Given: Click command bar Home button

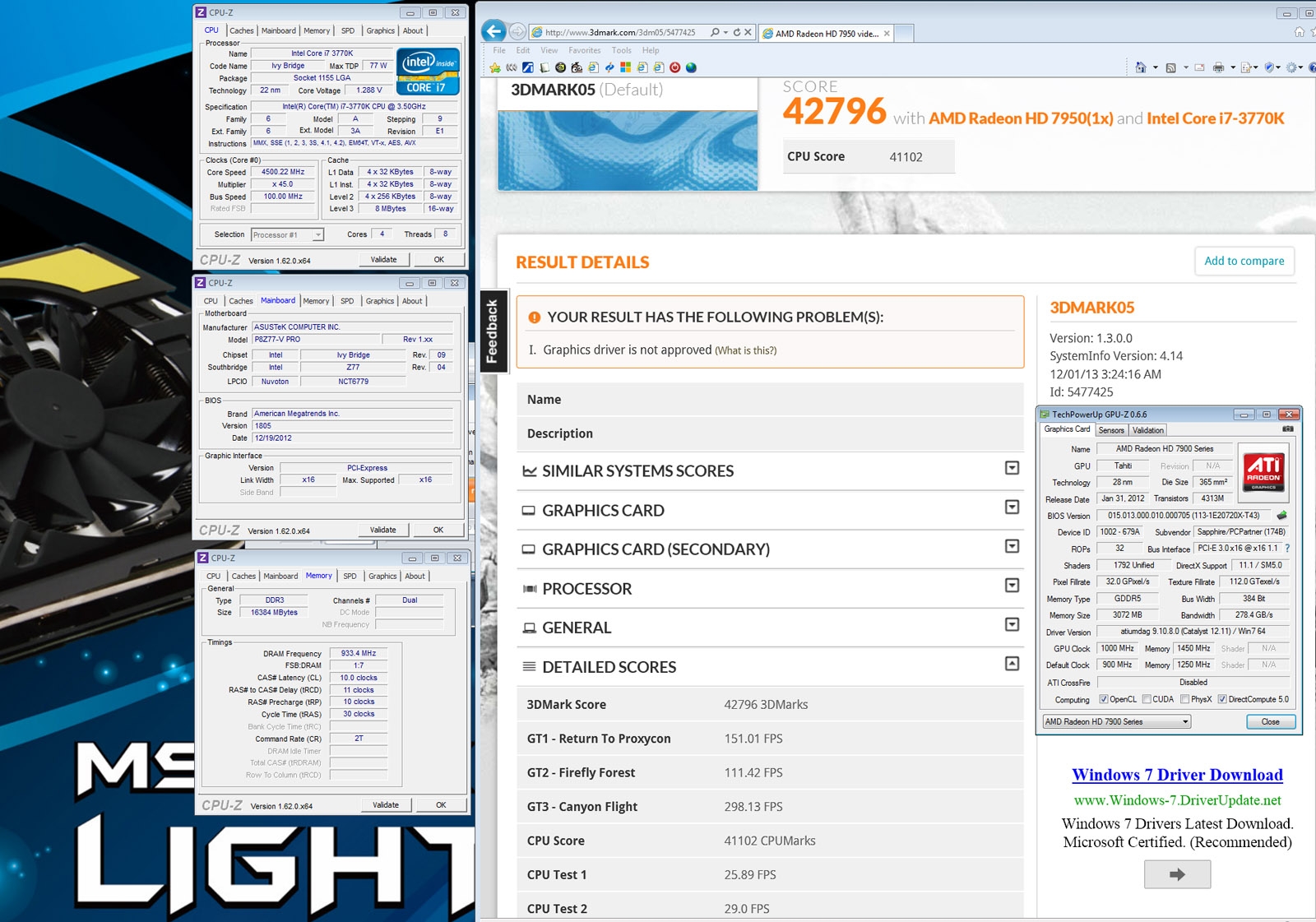Looking at the screenshot, I should click(1141, 67).
